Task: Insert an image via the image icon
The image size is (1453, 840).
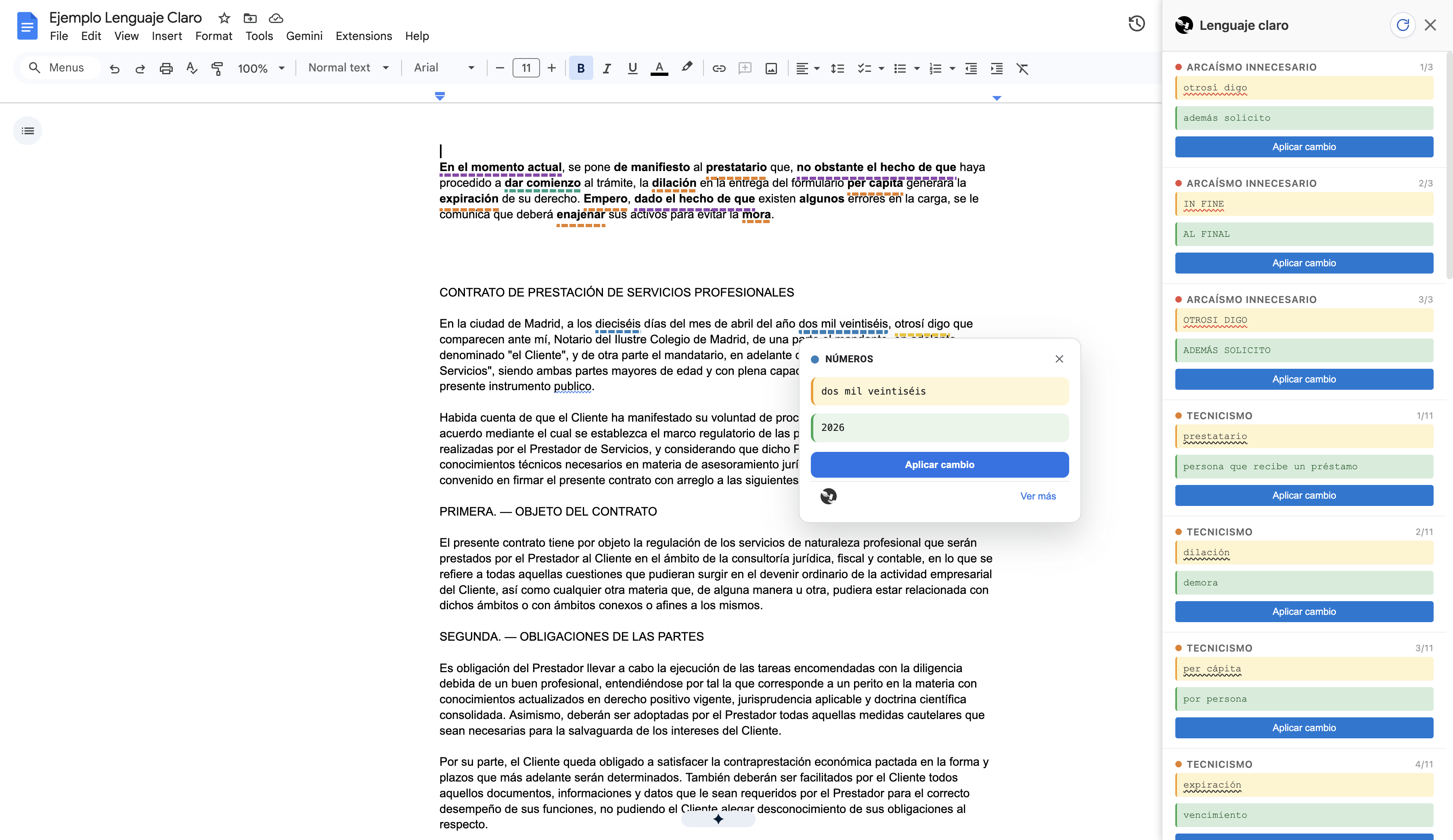Action: click(x=771, y=68)
